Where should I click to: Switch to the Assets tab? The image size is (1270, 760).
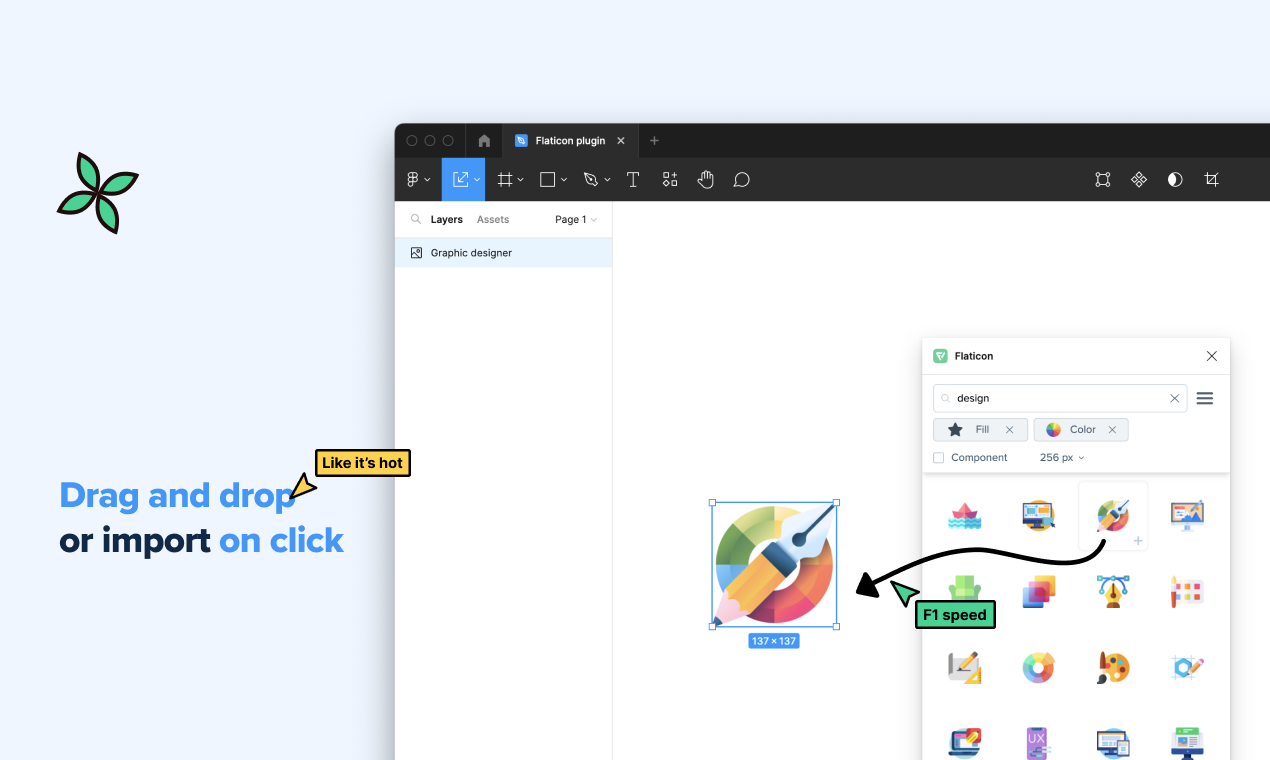coord(493,219)
